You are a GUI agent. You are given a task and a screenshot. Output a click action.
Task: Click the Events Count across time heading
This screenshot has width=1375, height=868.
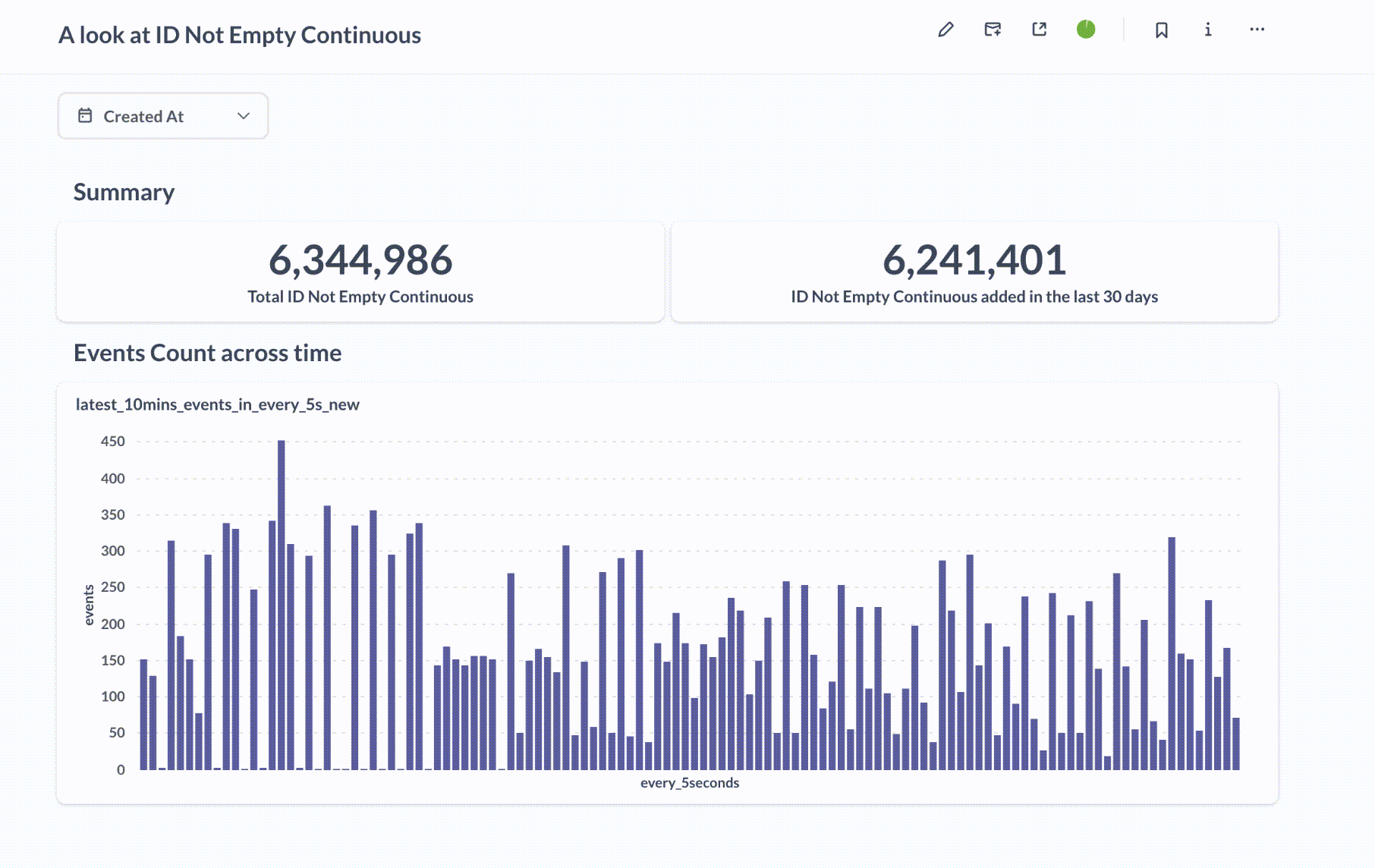pos(207,353)
